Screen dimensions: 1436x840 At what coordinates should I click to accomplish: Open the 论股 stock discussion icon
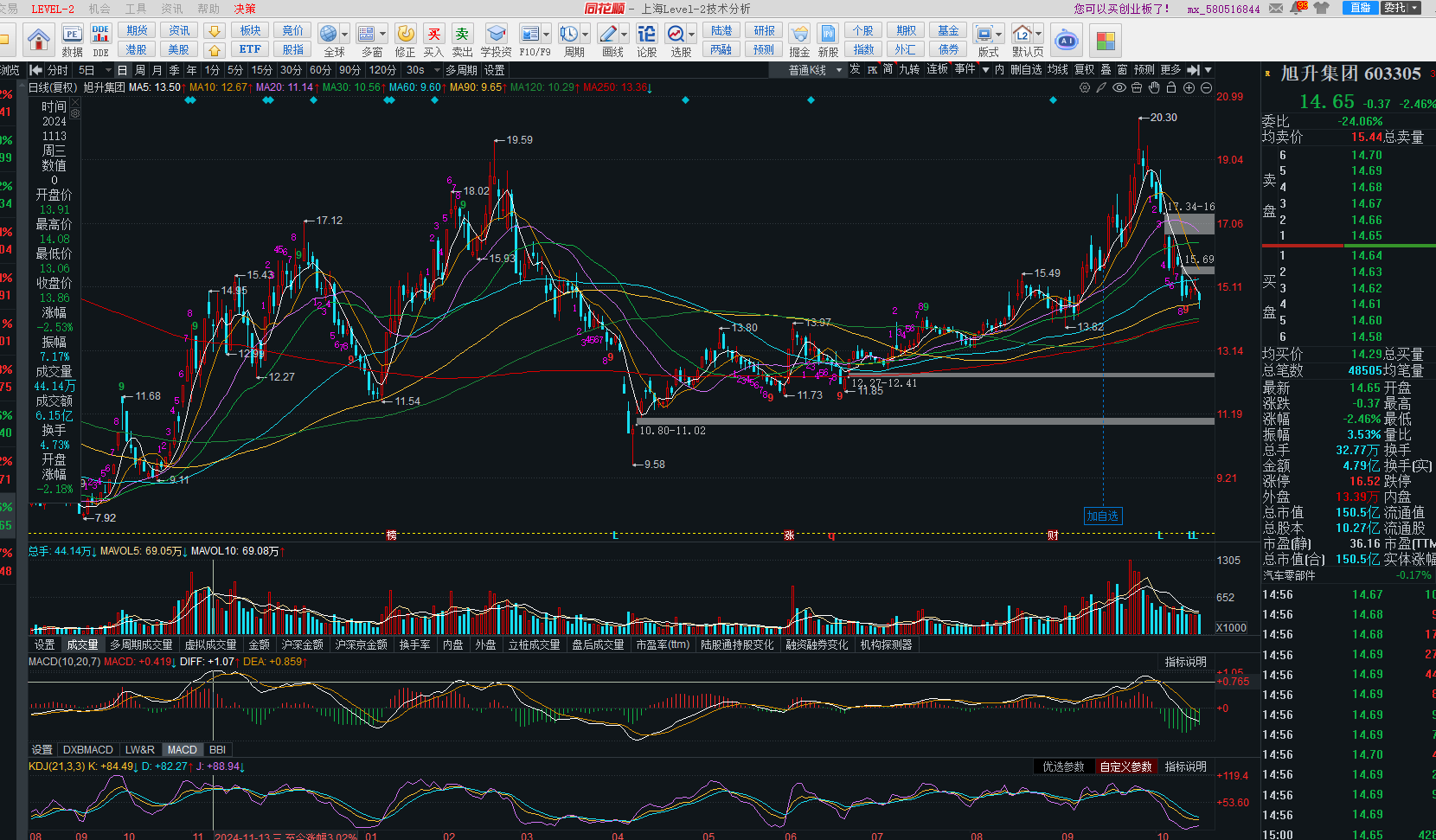(647, 34)
